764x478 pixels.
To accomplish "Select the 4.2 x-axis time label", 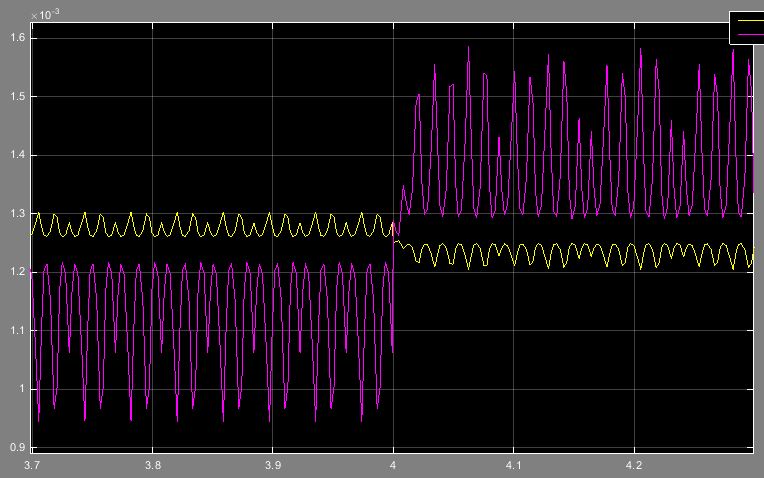I will 633,465.
